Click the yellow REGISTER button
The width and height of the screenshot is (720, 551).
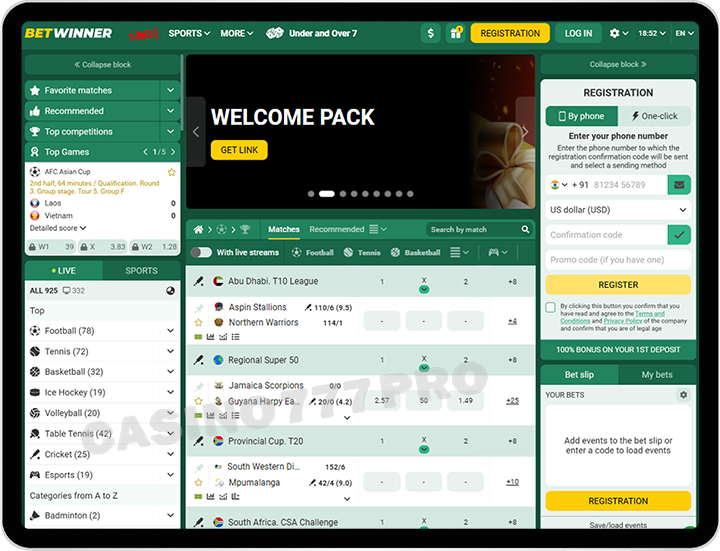coord(618,285)
